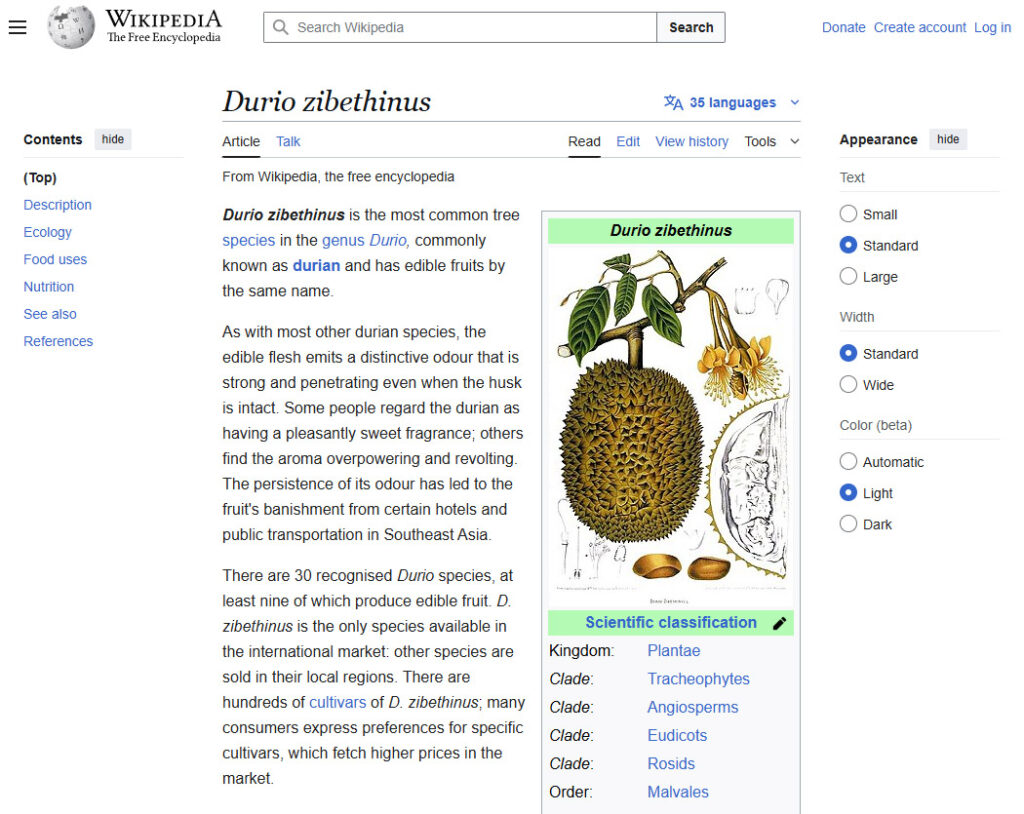
Task: Expand the 35 languages dropdown
Action: [x=733, y=102]
